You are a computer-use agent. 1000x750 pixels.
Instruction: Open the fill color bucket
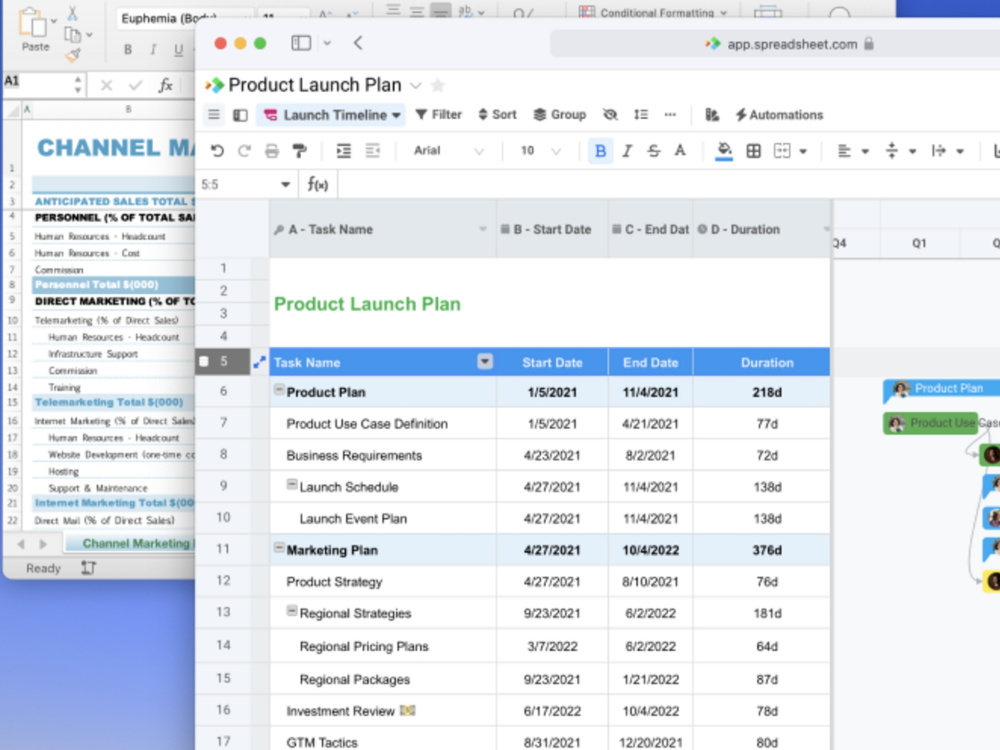[x=724, y=151]
